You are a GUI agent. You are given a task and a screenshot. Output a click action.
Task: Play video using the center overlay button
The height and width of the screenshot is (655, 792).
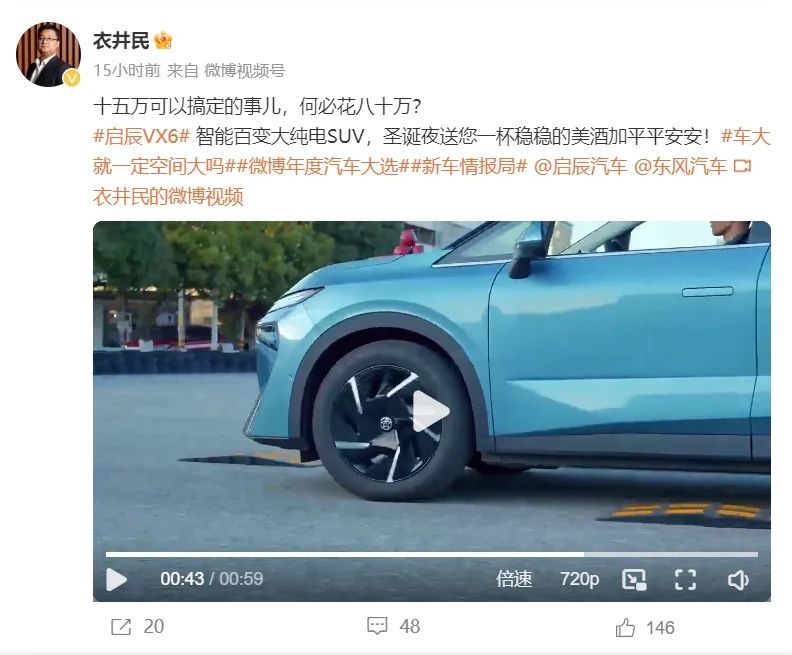coord(431,411)
